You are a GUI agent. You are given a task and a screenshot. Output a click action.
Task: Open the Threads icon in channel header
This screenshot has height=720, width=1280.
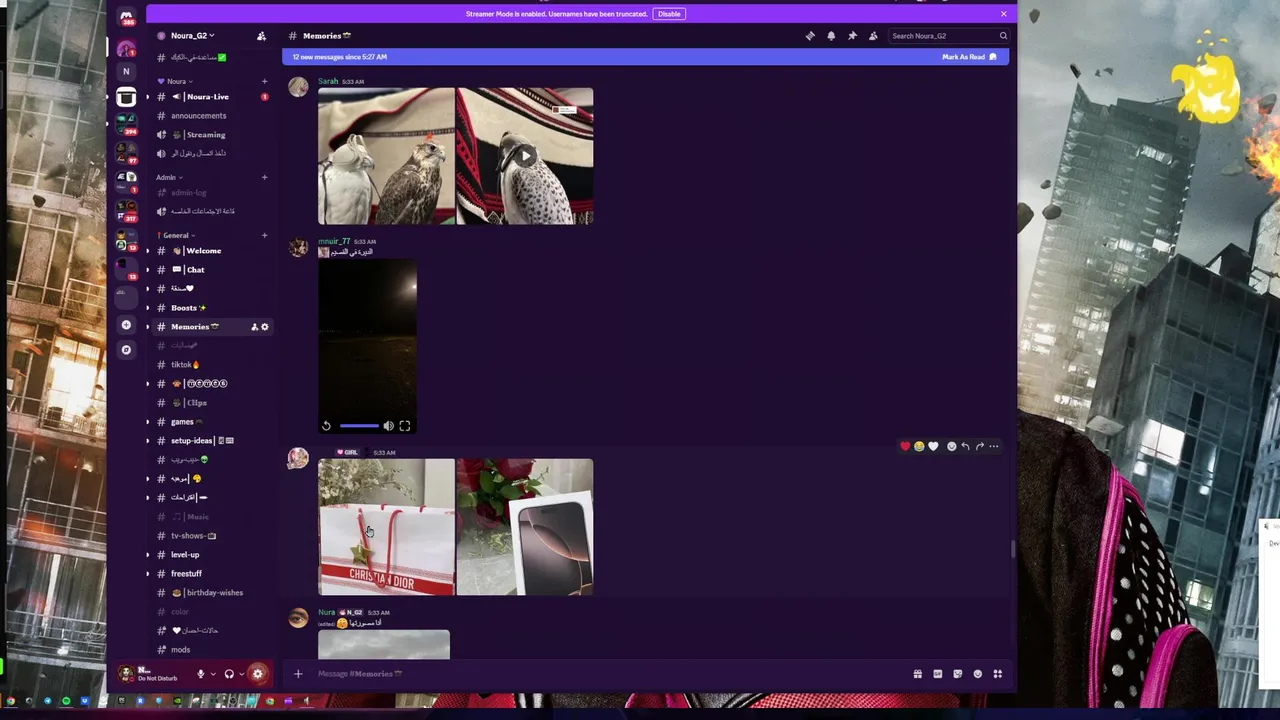pos(810,36)
